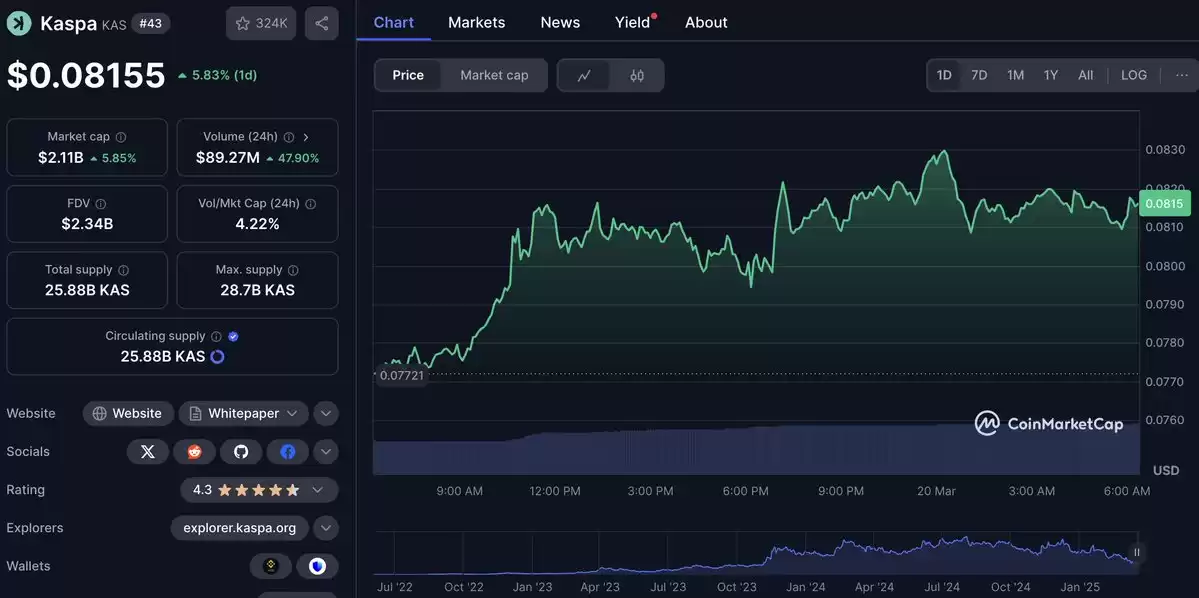Click the verified supply badge
The height and width of the screenshot is (598, 1199).
coord(233,336)
